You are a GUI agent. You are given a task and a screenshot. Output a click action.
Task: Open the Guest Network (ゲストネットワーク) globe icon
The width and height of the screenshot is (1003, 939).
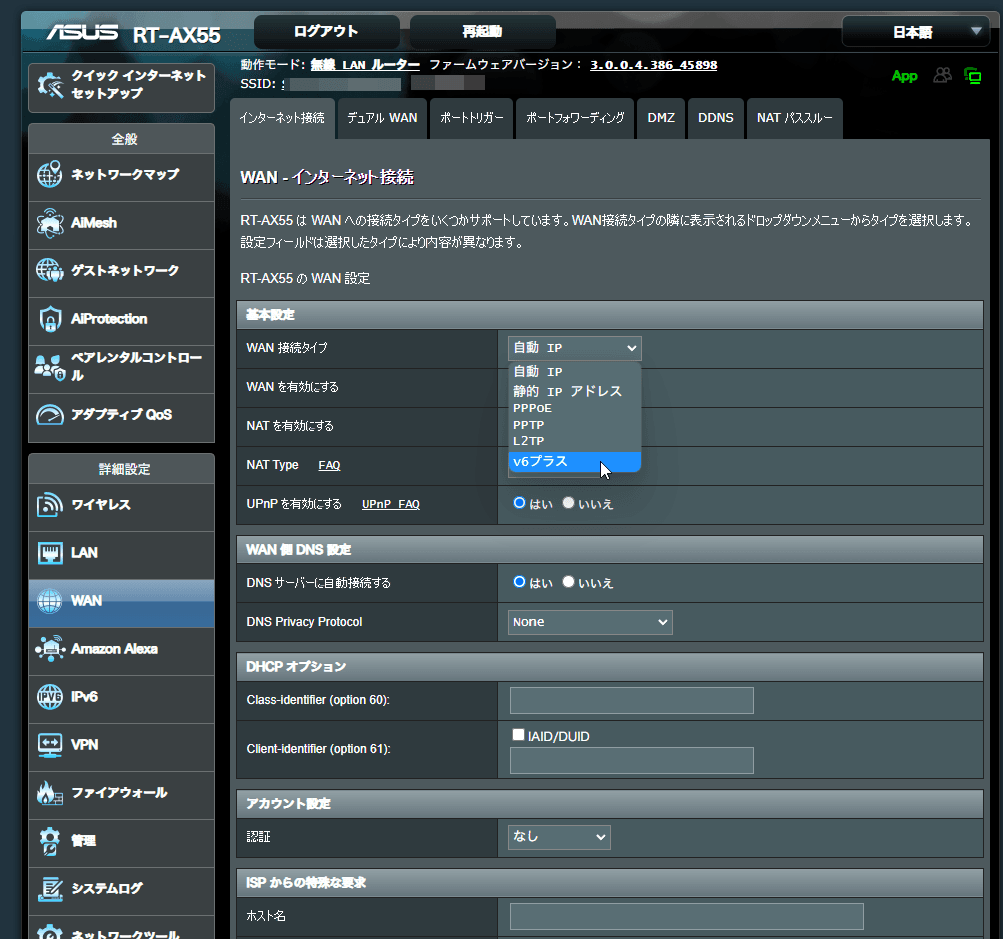[x=50, y=271]
